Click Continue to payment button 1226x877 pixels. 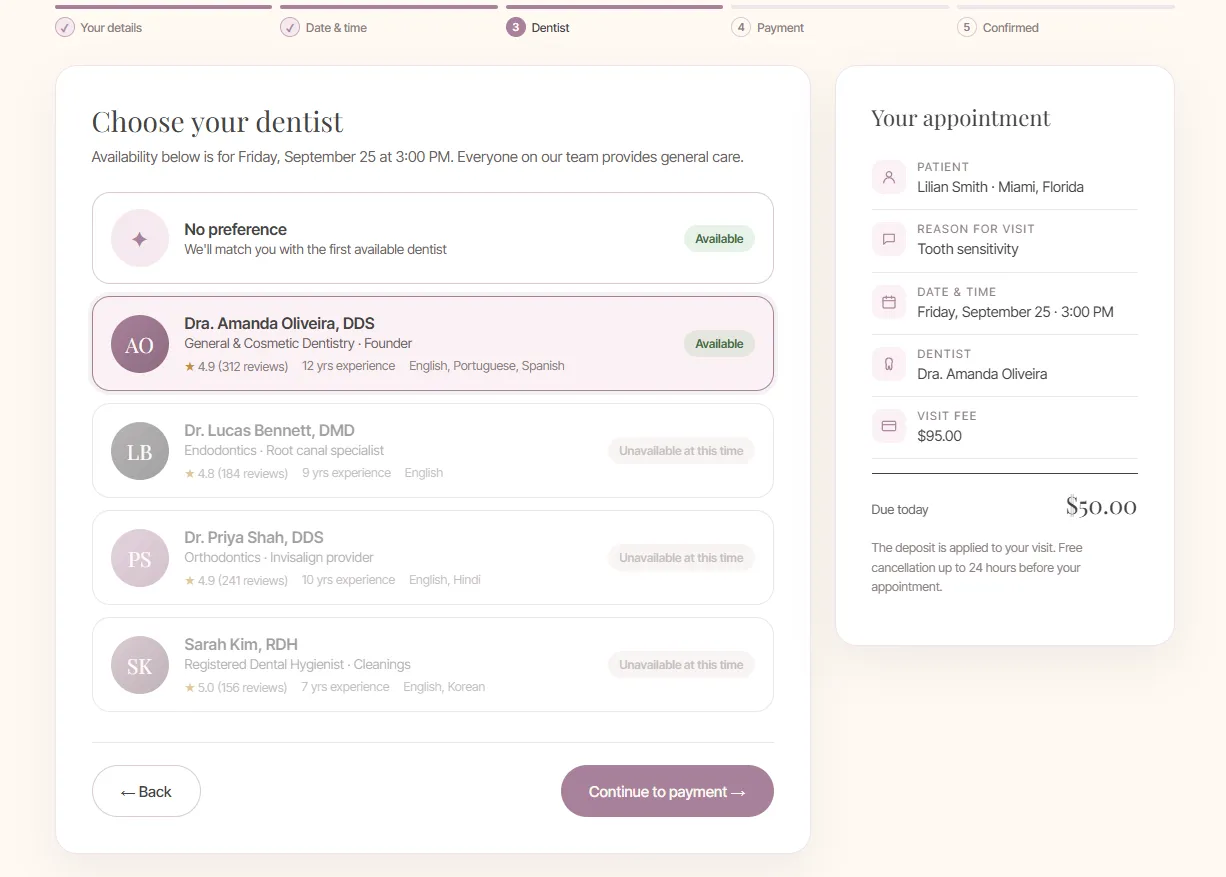coord(667,791)
